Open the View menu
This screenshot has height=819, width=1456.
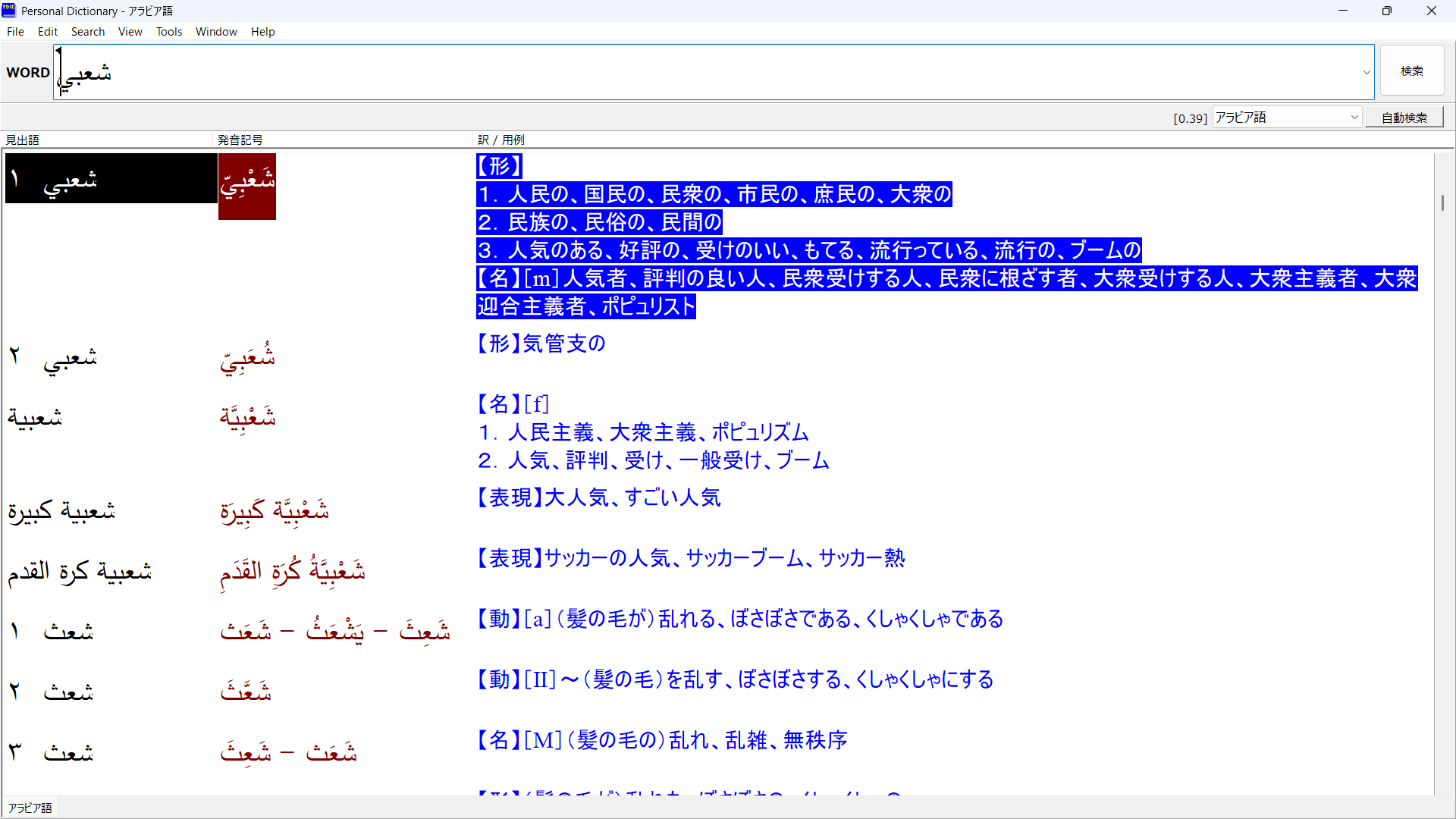[x=130, y=31]
